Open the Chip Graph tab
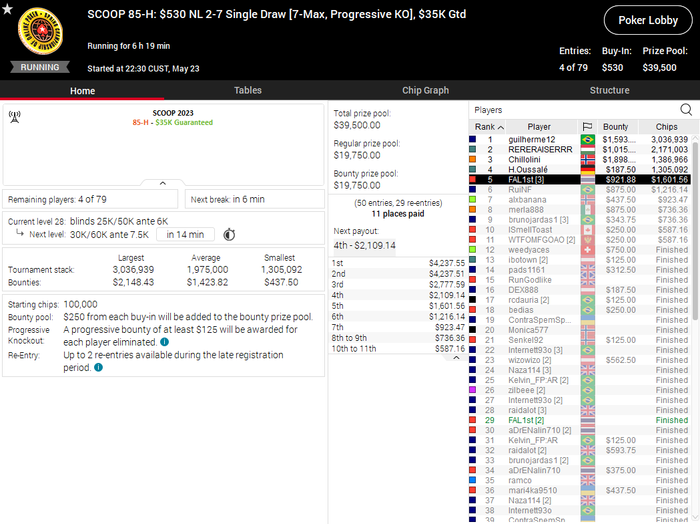 click(x=425, y=90)
